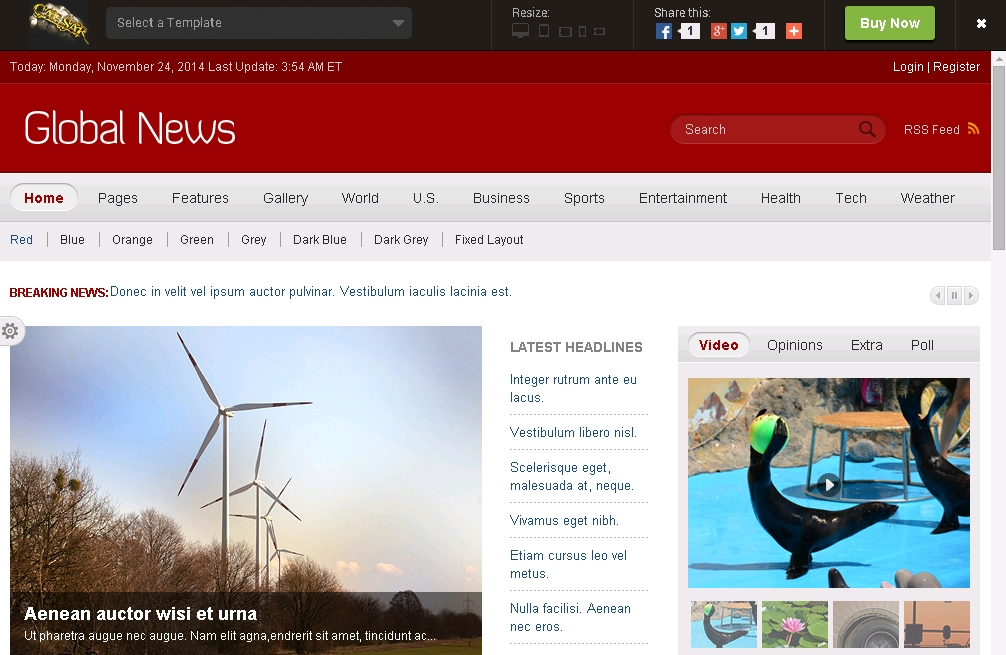
Task: Click the Google Plus share icon
Action: (718, 31)
